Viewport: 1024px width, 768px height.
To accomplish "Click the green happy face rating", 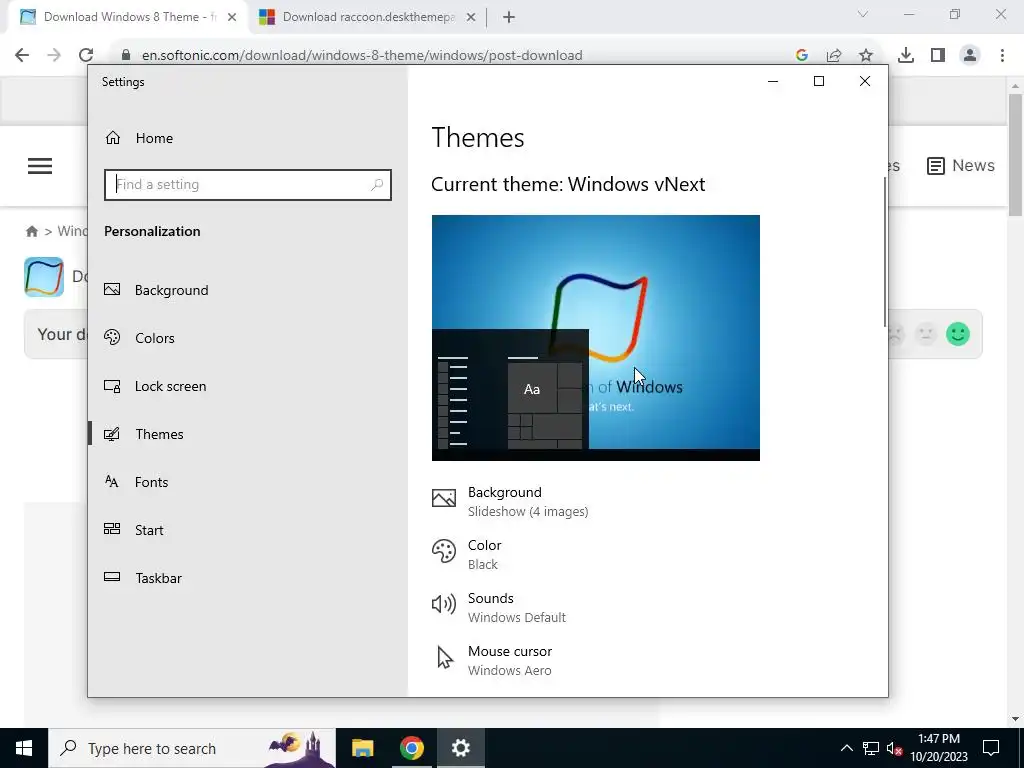I will (x=958, y=334).
